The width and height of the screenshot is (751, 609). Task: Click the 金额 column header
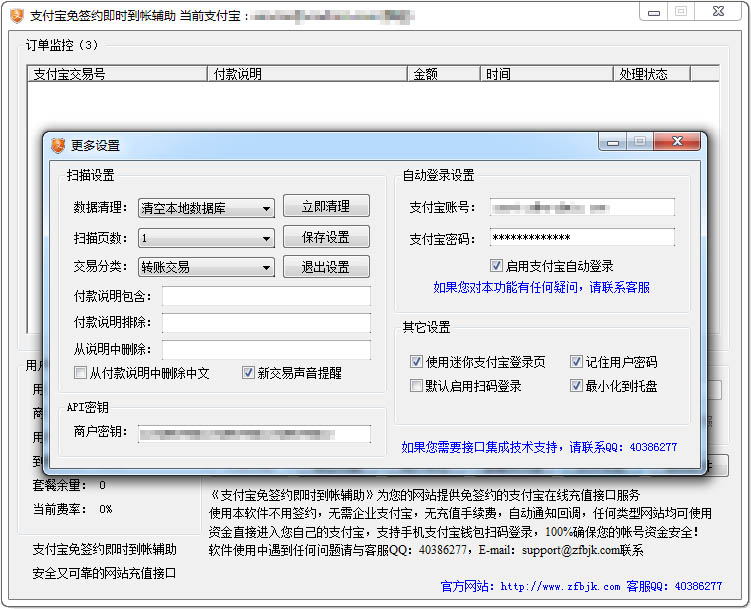(444, 74)
